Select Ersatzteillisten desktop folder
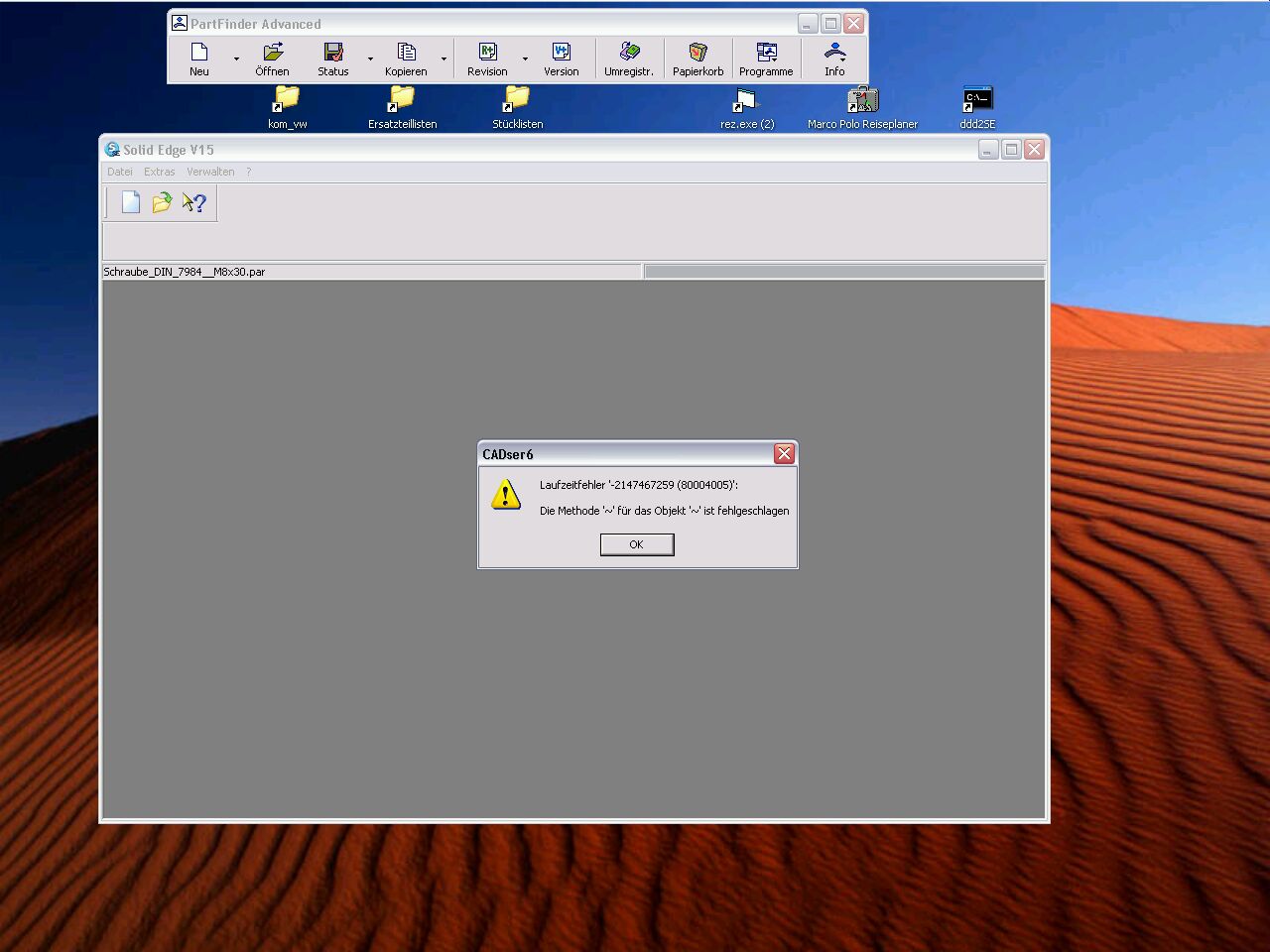The height and width of the screenshot is (952, 1270). [x=403, y=107]
